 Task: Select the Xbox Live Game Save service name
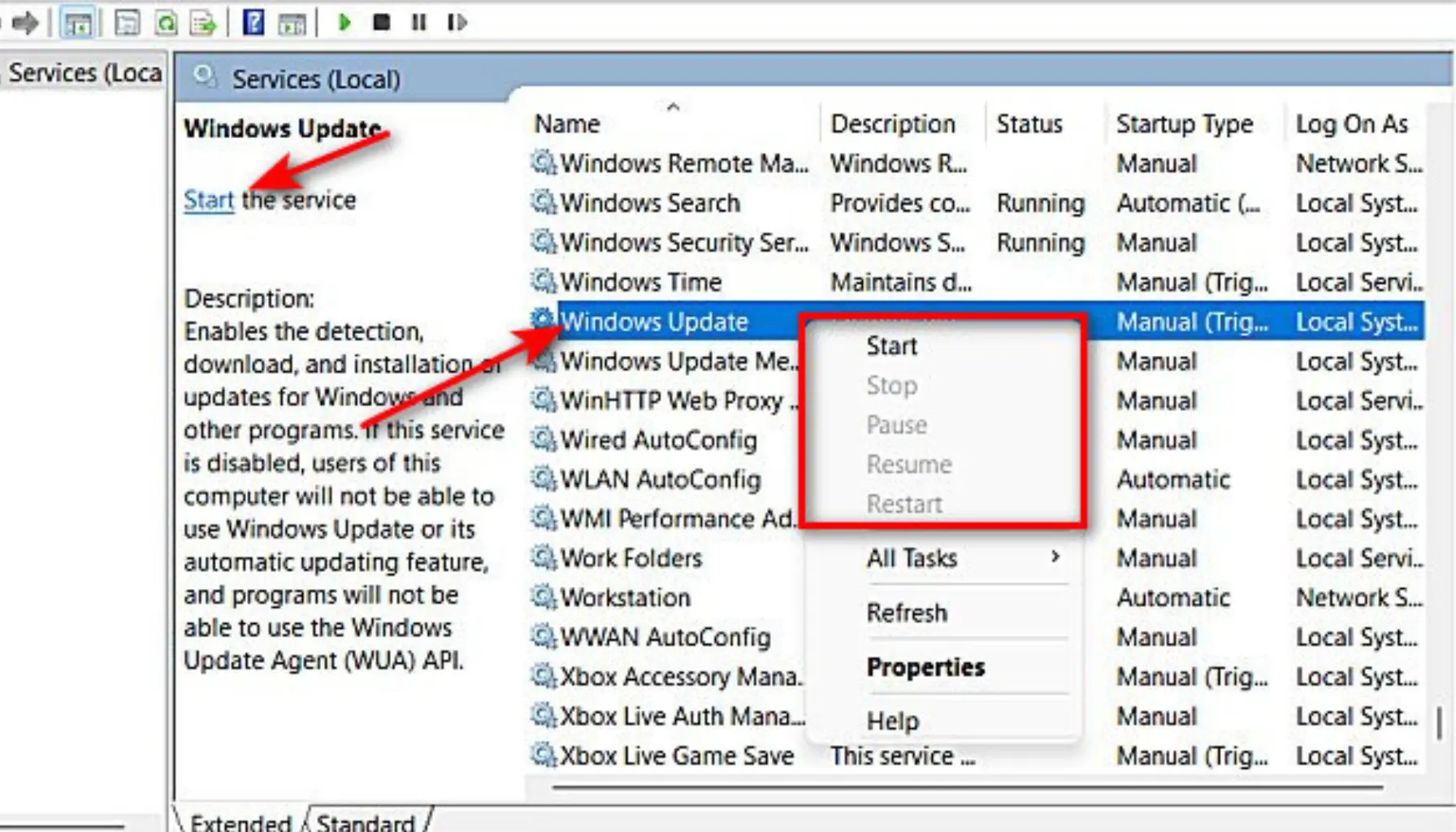(677, 756)
